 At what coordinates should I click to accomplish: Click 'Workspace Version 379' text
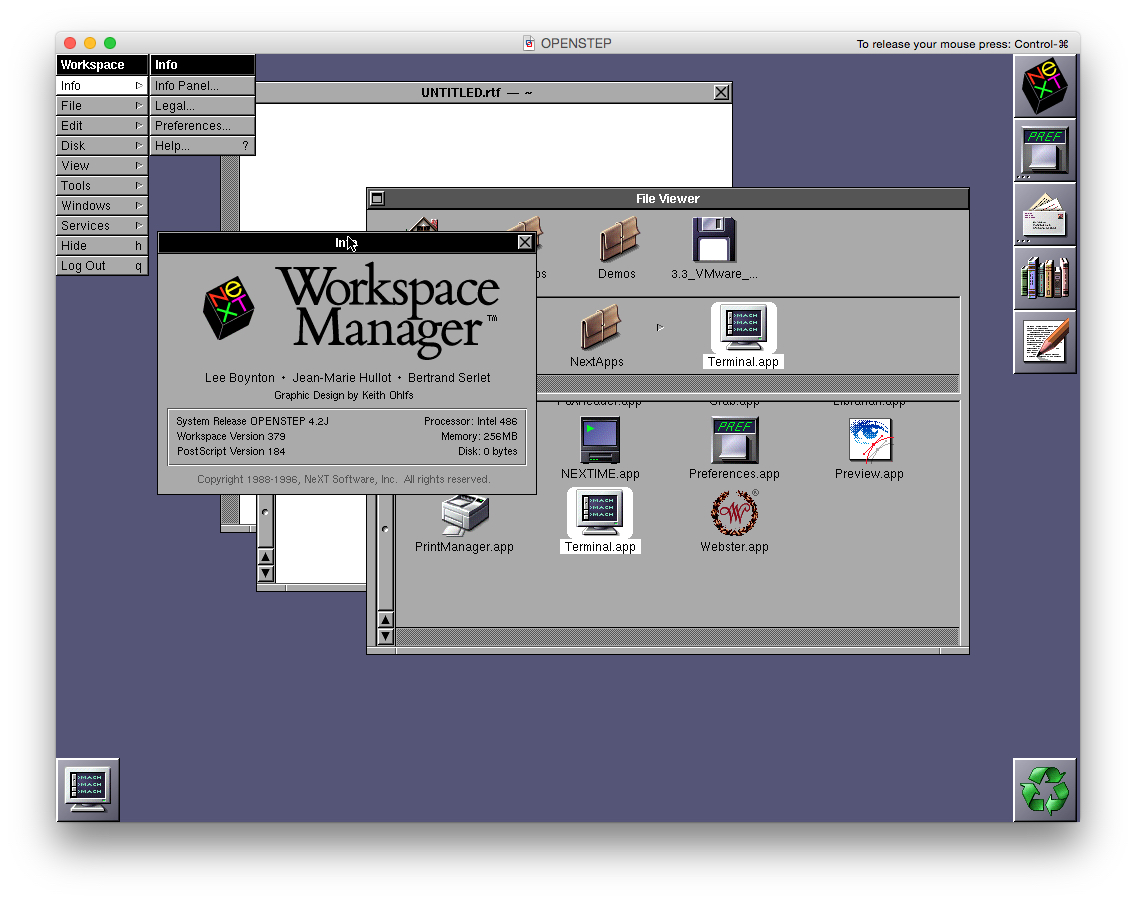231,436
